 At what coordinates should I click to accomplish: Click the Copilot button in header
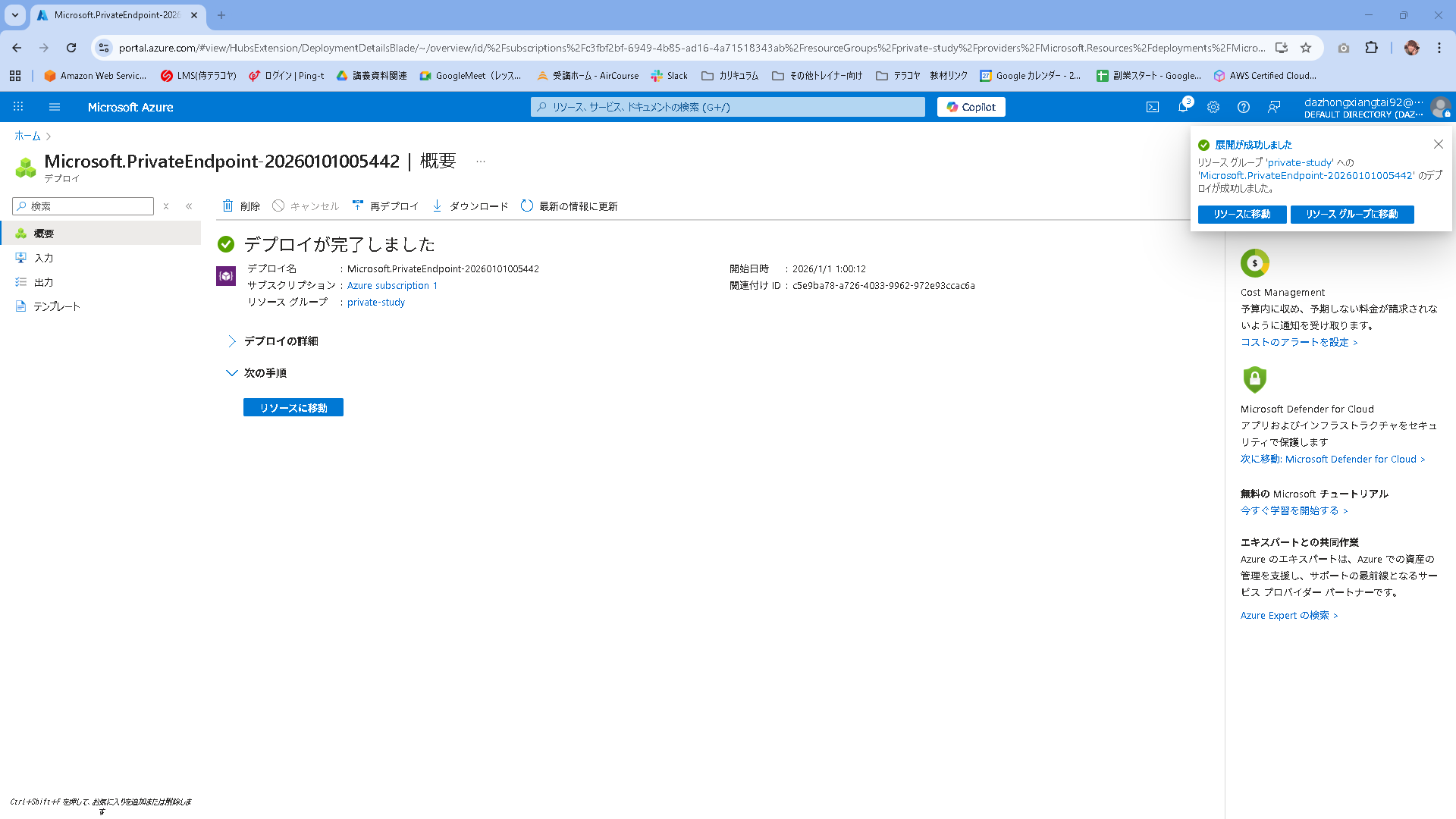point(971,107)
